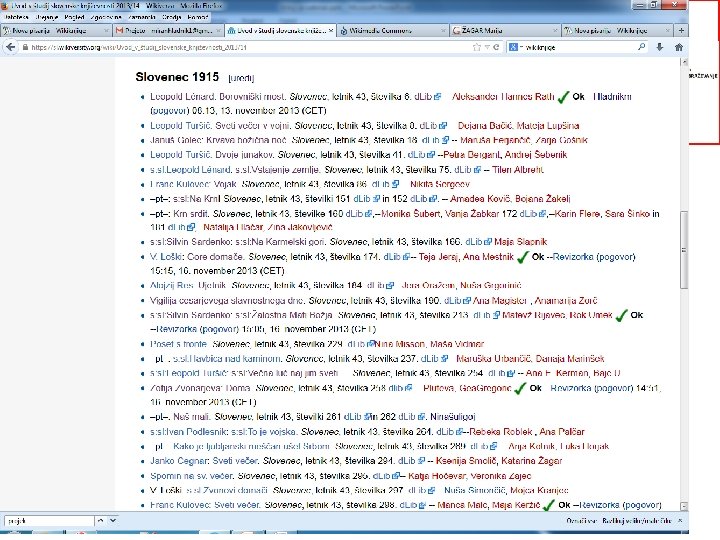Go to the home page icon
Viewport: 720px width, 540px height.
coord(679,47)
